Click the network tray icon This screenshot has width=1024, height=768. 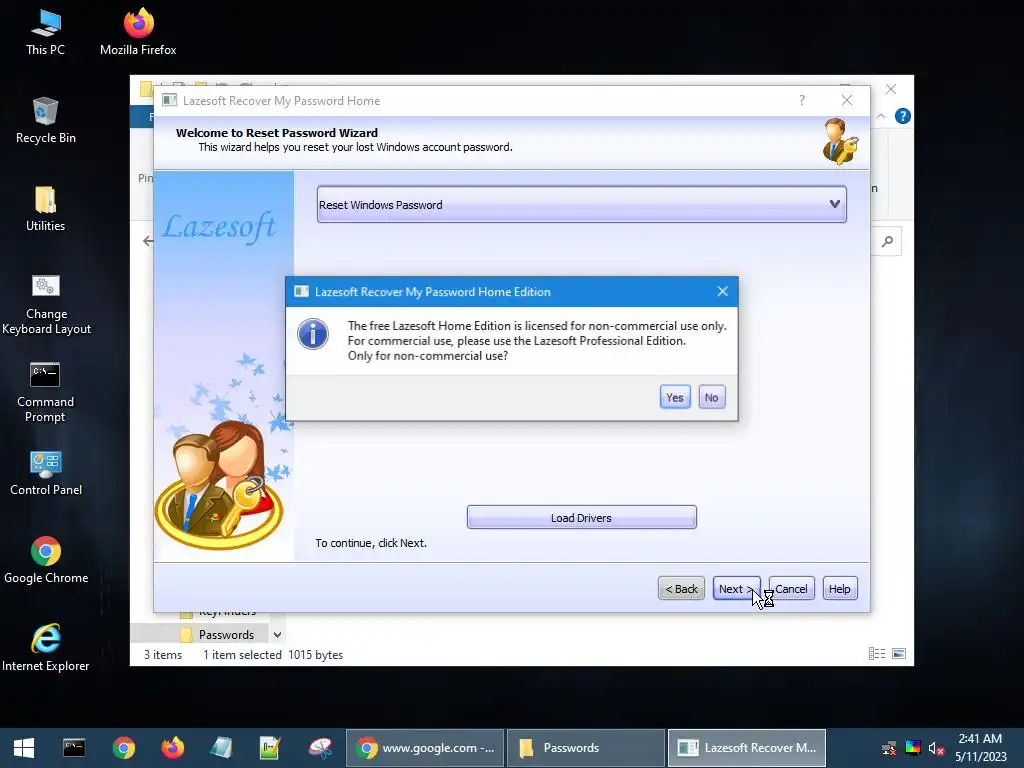click(889, 748)
